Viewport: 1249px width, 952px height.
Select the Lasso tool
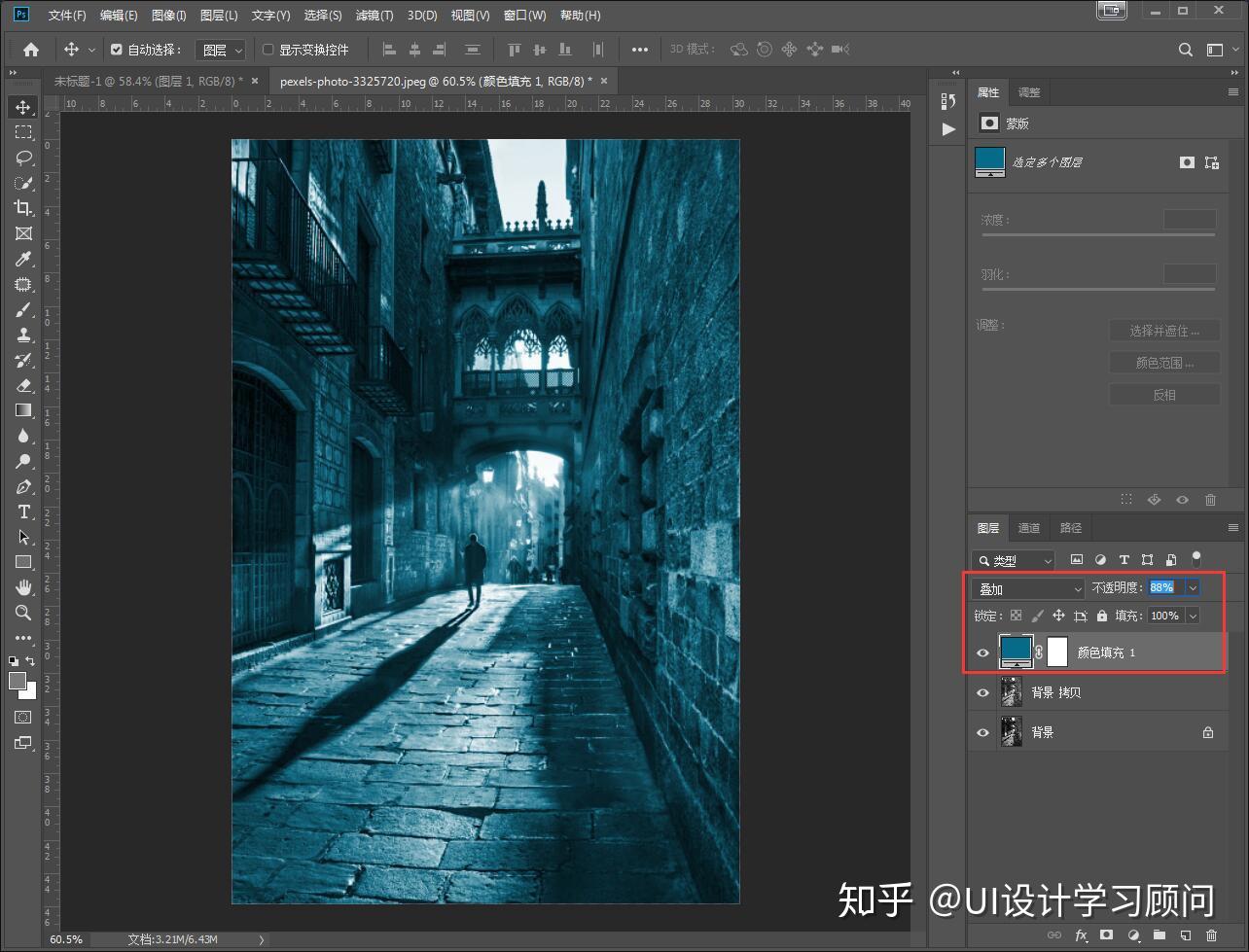(x=23, y=158)
